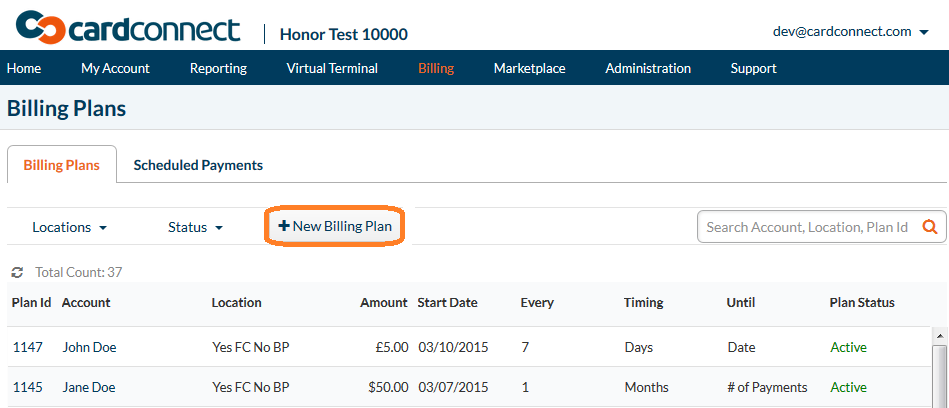Expand the Locations filter dropdown
Viewport: 949px width, 408px height.
point(70,228)
